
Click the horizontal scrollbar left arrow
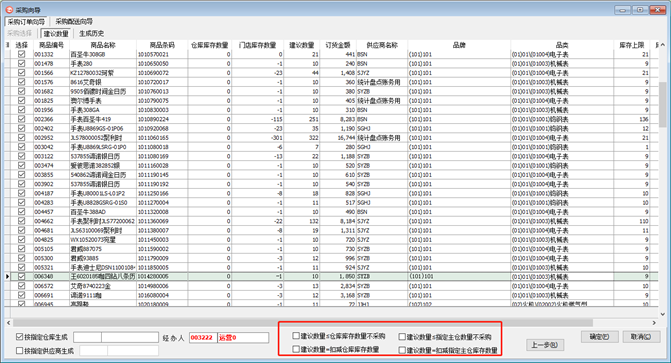(x=9, y=323)
